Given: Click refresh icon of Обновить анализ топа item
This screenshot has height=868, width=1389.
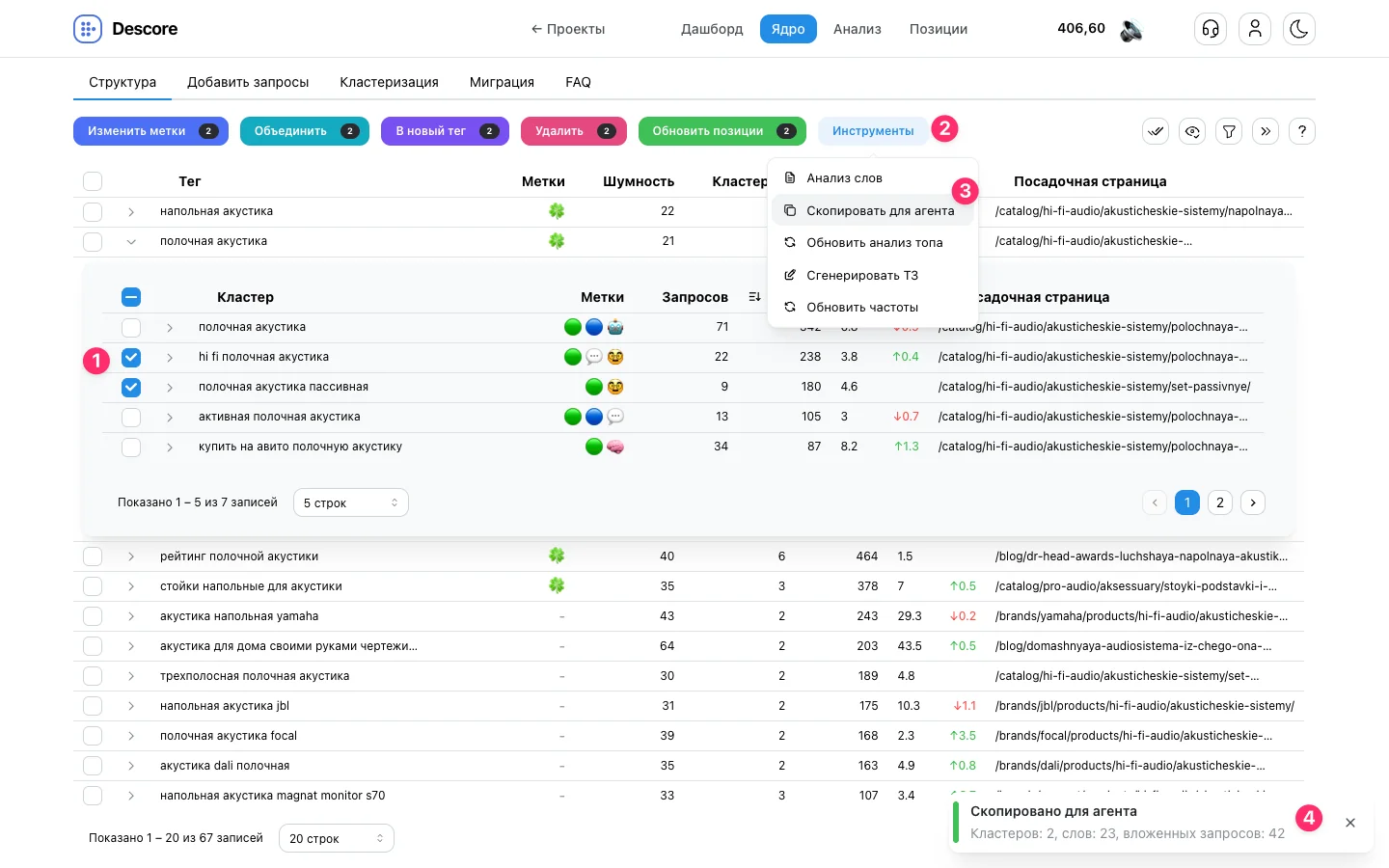Looking at the screenshot, I should coord(790,242).
